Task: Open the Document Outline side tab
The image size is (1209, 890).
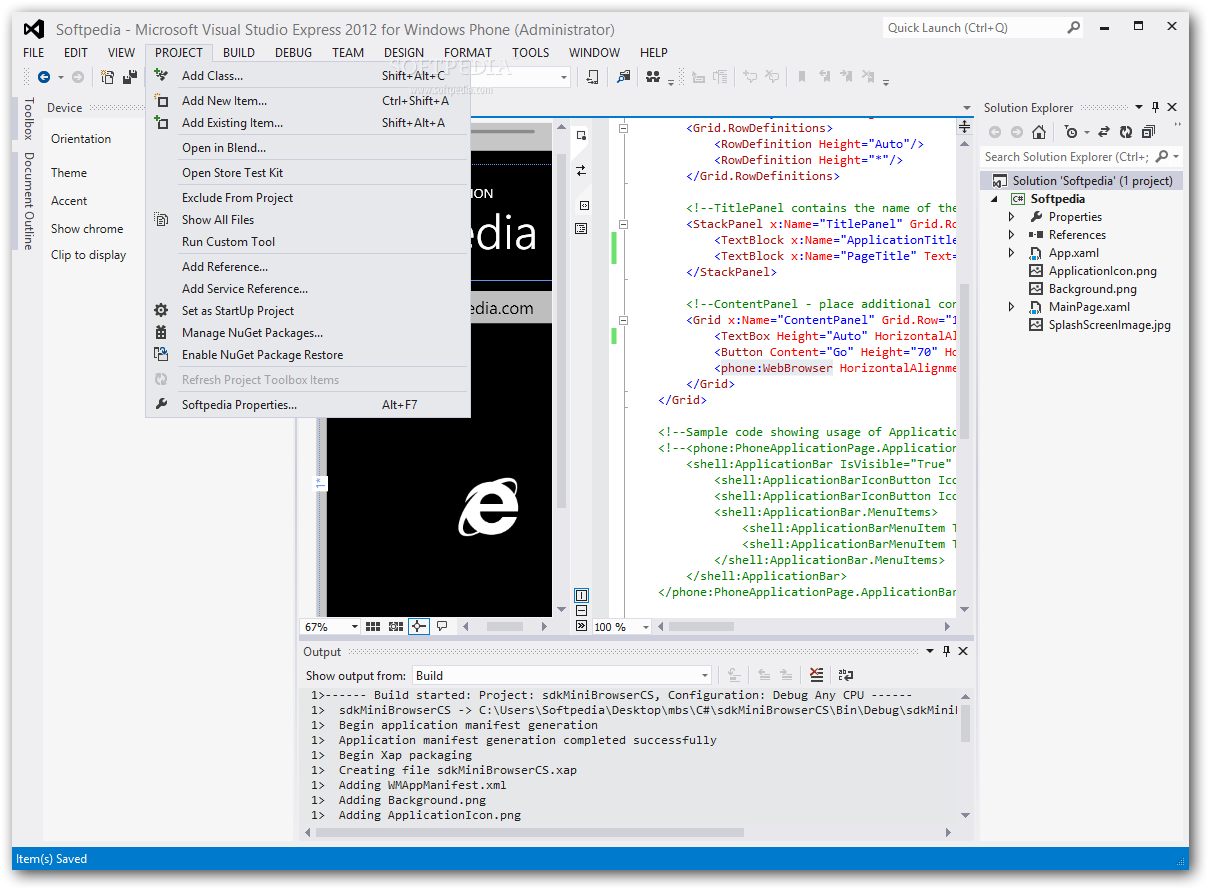Action: point(28,201)
